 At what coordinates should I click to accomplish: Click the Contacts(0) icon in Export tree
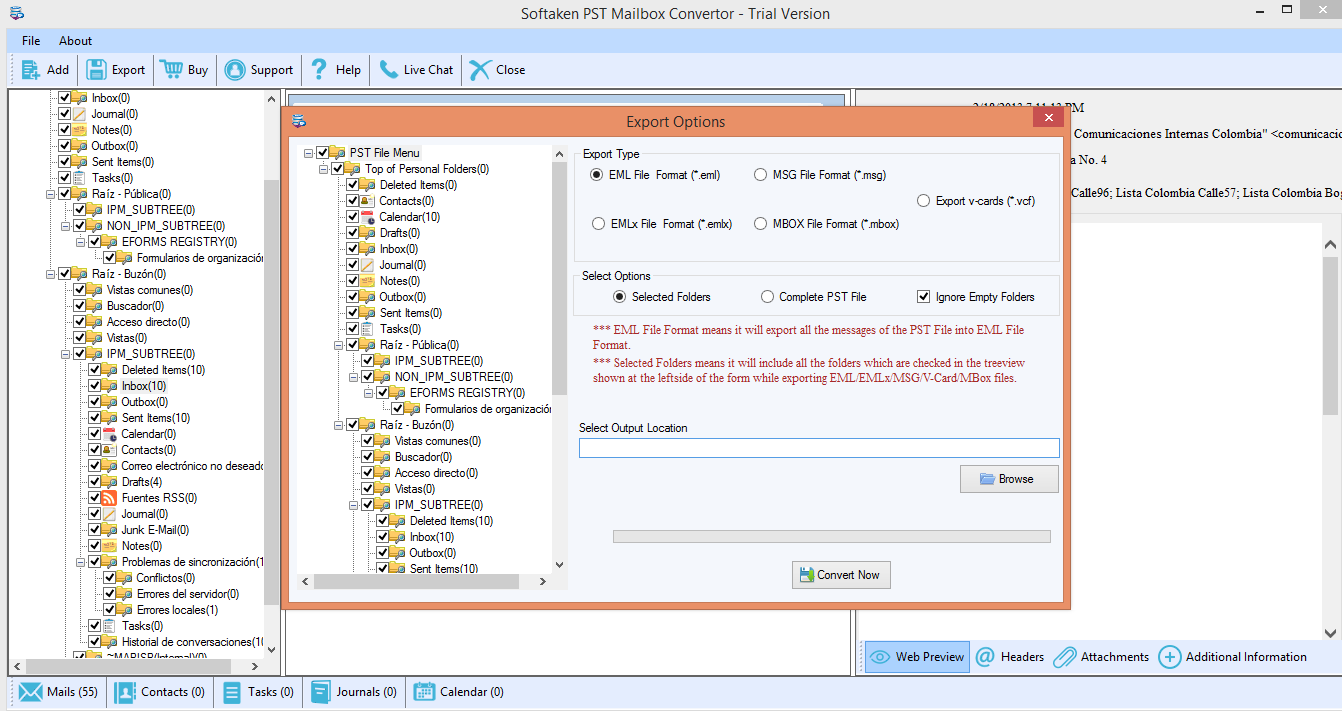coord(369,201)
